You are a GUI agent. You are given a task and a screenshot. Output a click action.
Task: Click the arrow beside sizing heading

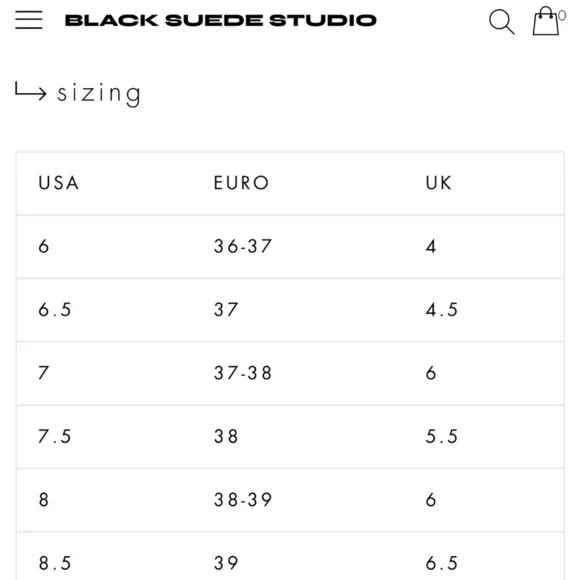(x=31, y=91)
